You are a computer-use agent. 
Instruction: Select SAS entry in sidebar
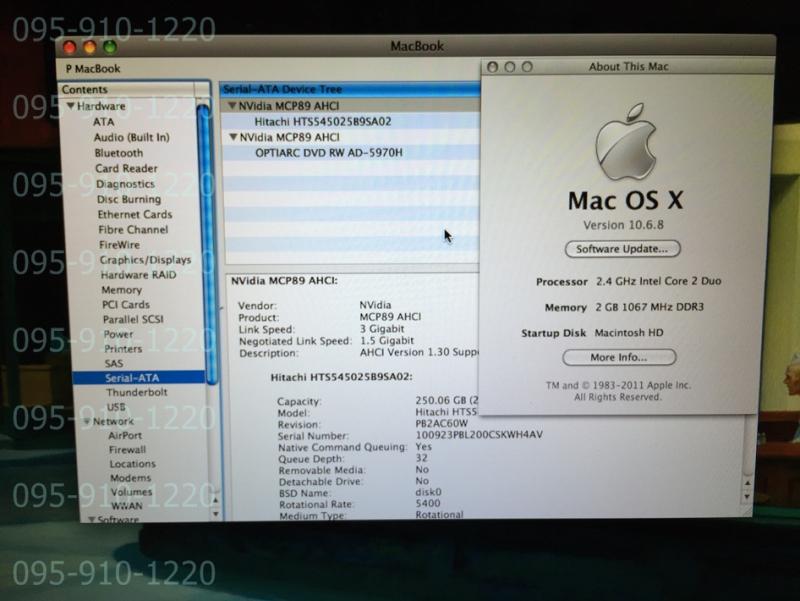tap(114, 363)
